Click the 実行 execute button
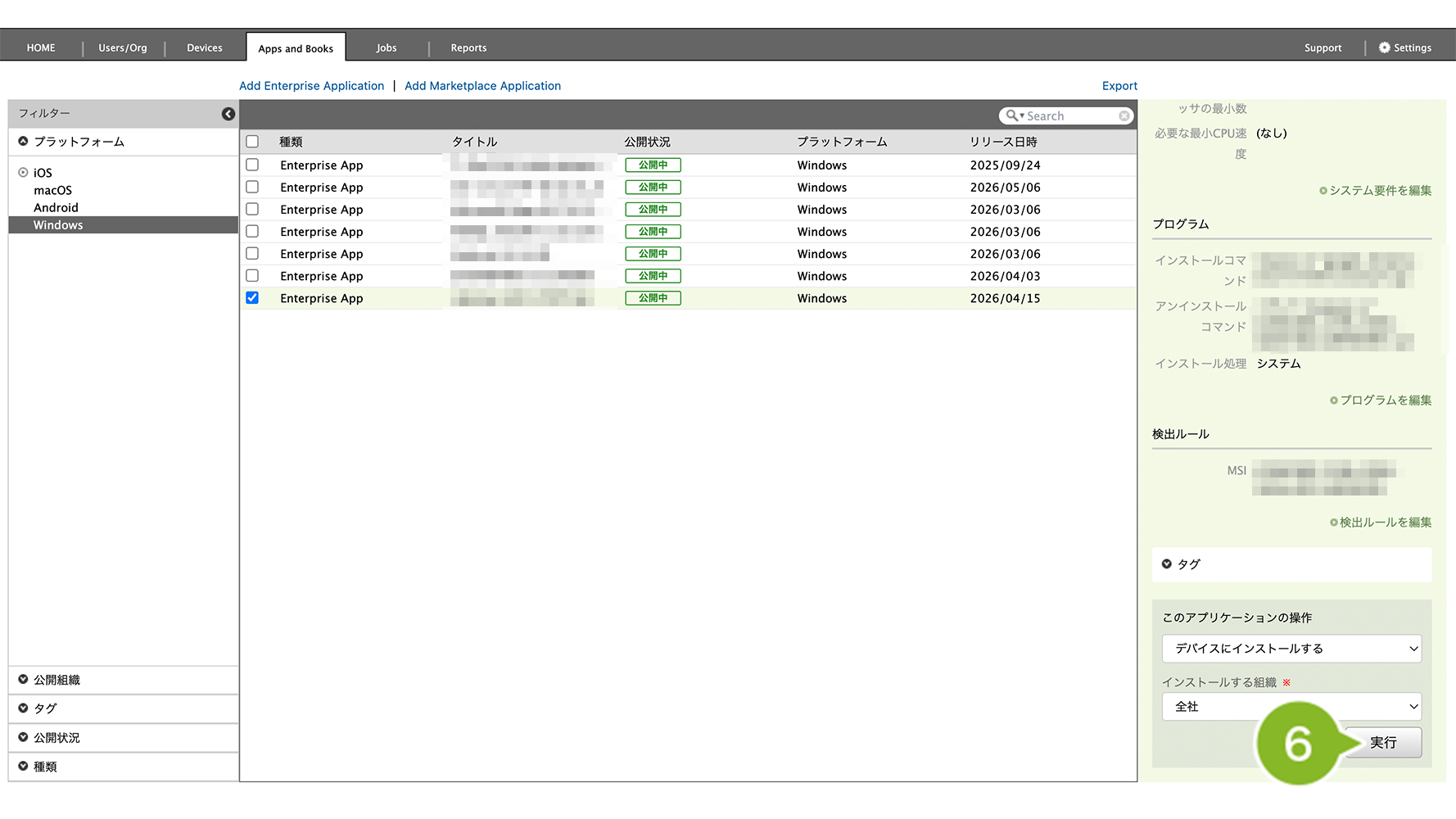1456x819 pixels. pyautogui.click(x=1383, y=742)
